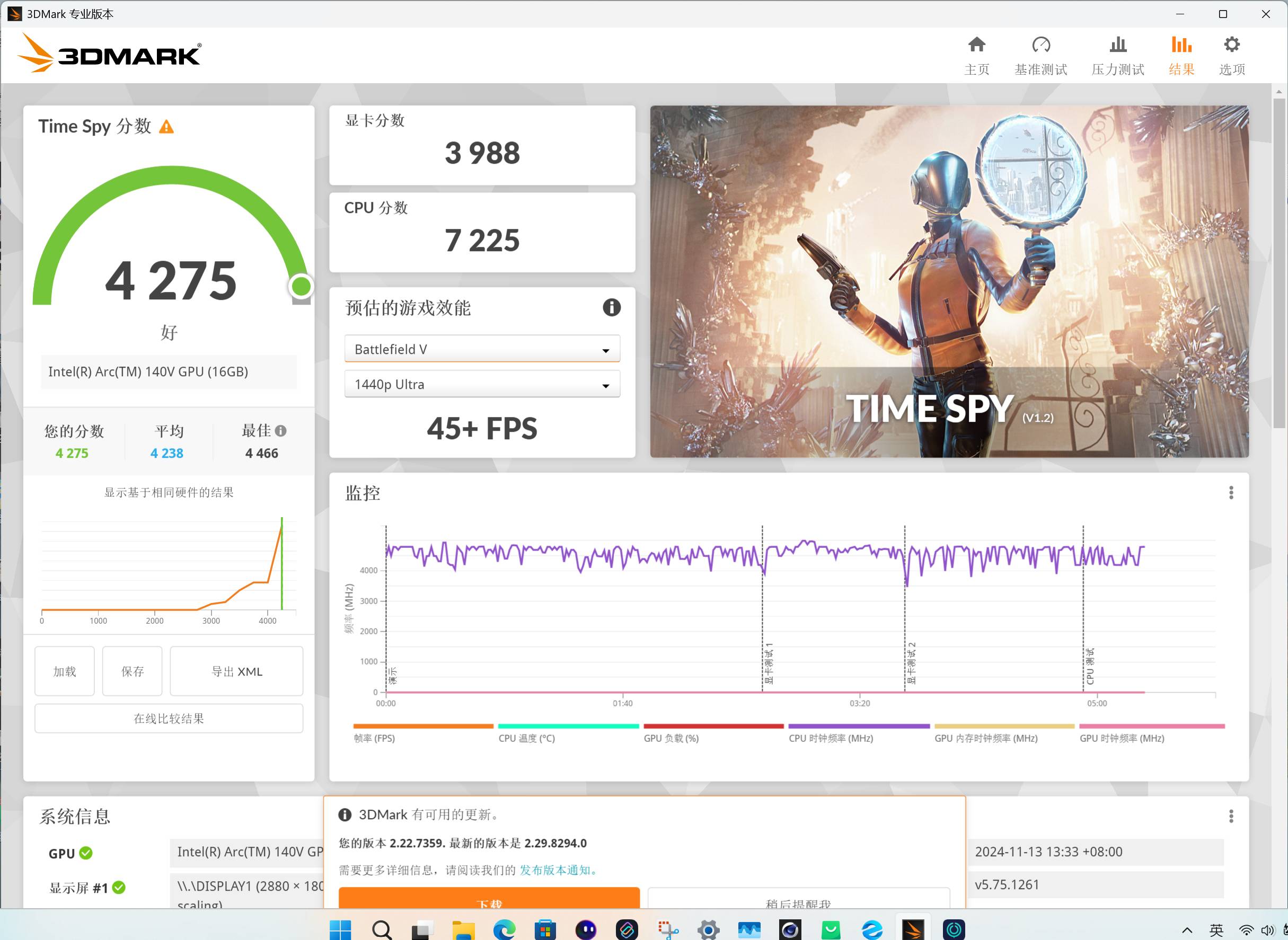Open the three-dot menu in 系统信息 panel
1288x940 pixels.
pyautogui.click(x=1231, y=817)
